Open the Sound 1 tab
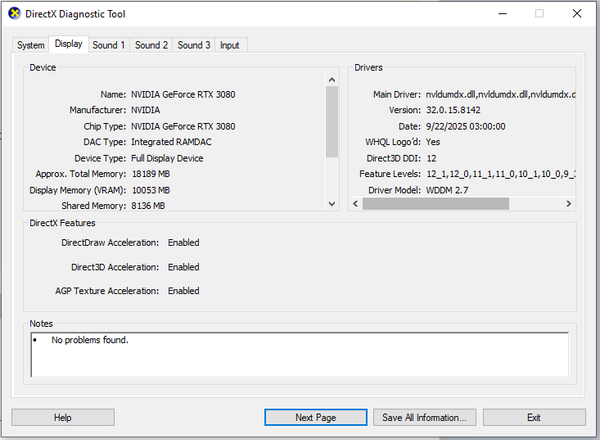This screenshot has width=600, height=440. pyautogui.click(x=109, y=45)
